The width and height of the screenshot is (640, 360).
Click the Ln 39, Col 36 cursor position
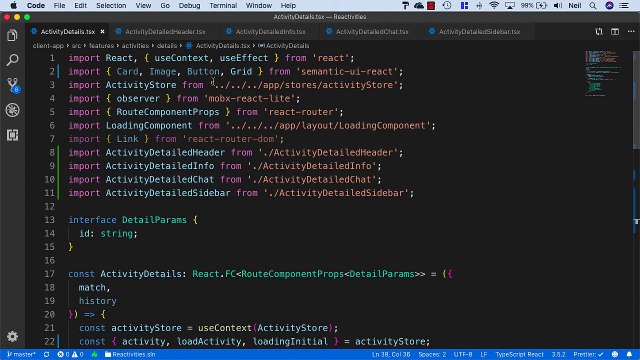coord(391,354)
